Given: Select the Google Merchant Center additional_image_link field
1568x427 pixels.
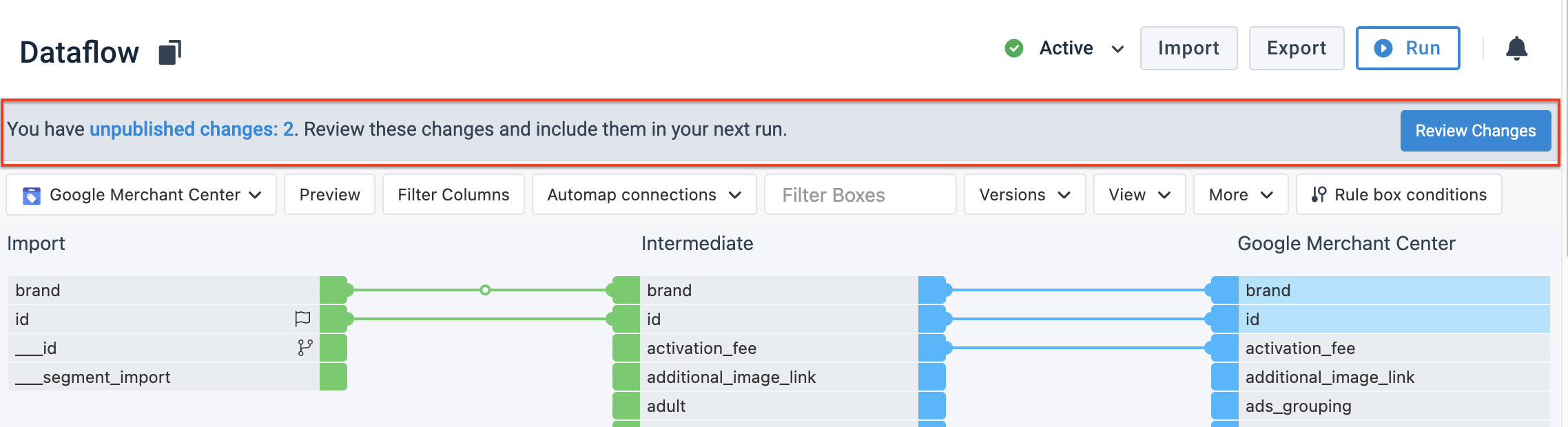Looking at the screenshot, I should pyautogui.click(x=1394, y=377).
